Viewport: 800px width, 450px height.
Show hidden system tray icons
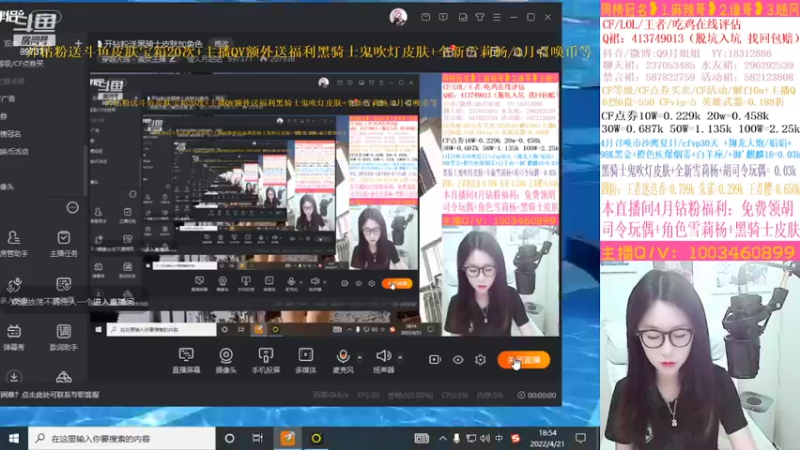click(x=442, y=438)
